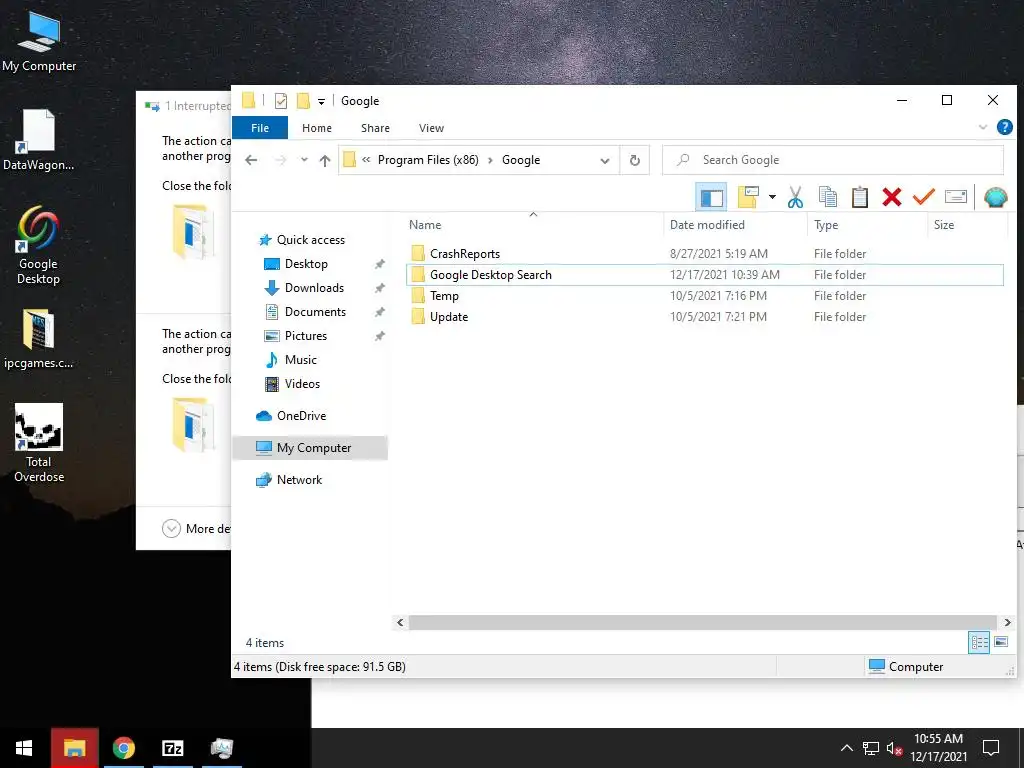This screenshot has width=1024, height=768.
Task: Open the Customize Quick Access Toolbar dropdown
Action: click(321, 101)
